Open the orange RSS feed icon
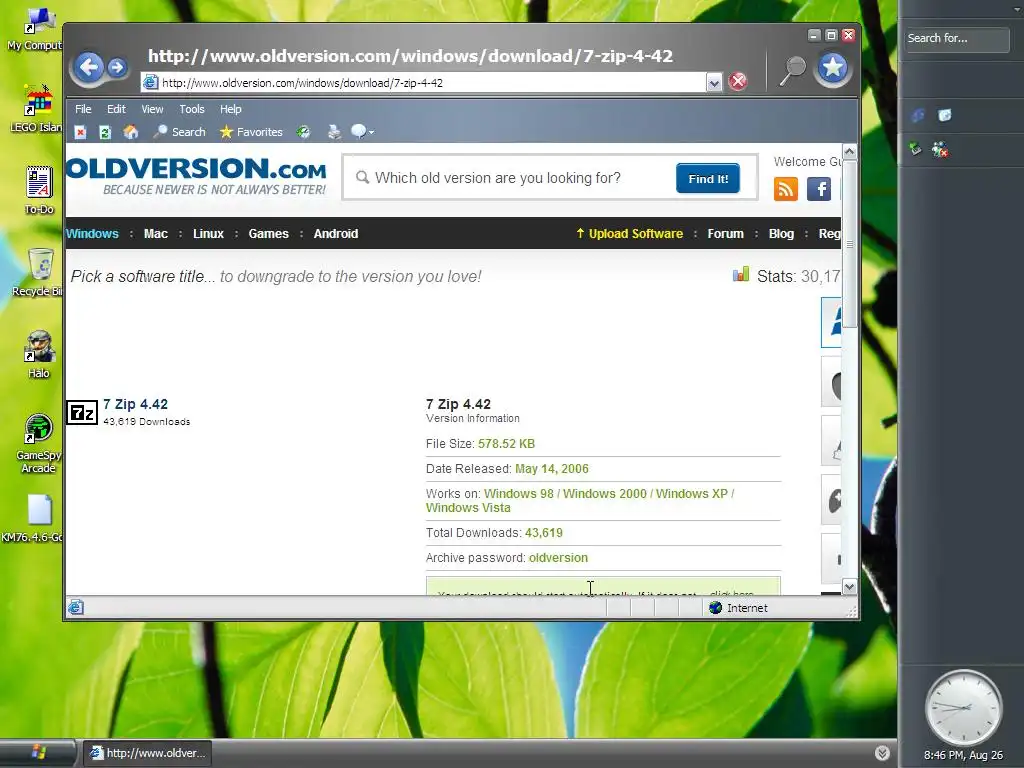The image size is (1024, 768). (x=786, y=189)
